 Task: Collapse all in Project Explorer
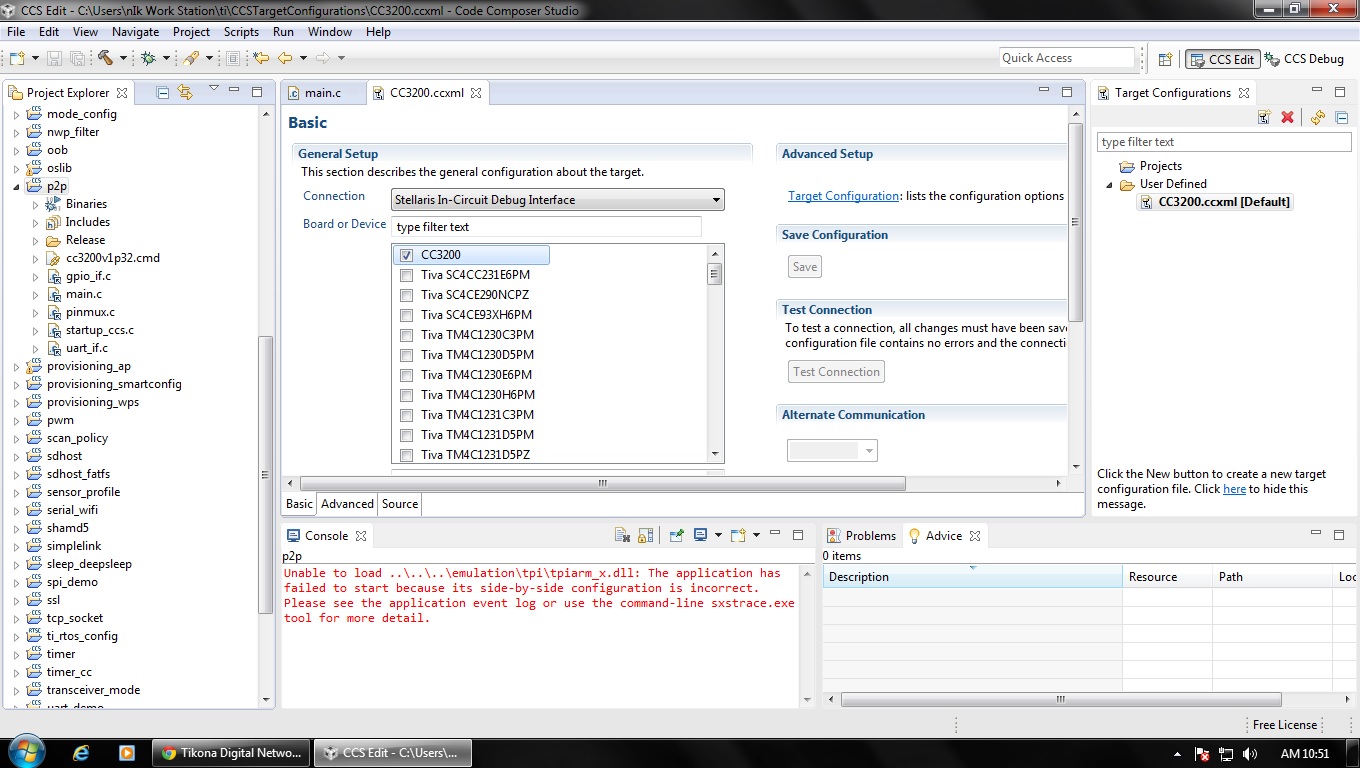163,92
